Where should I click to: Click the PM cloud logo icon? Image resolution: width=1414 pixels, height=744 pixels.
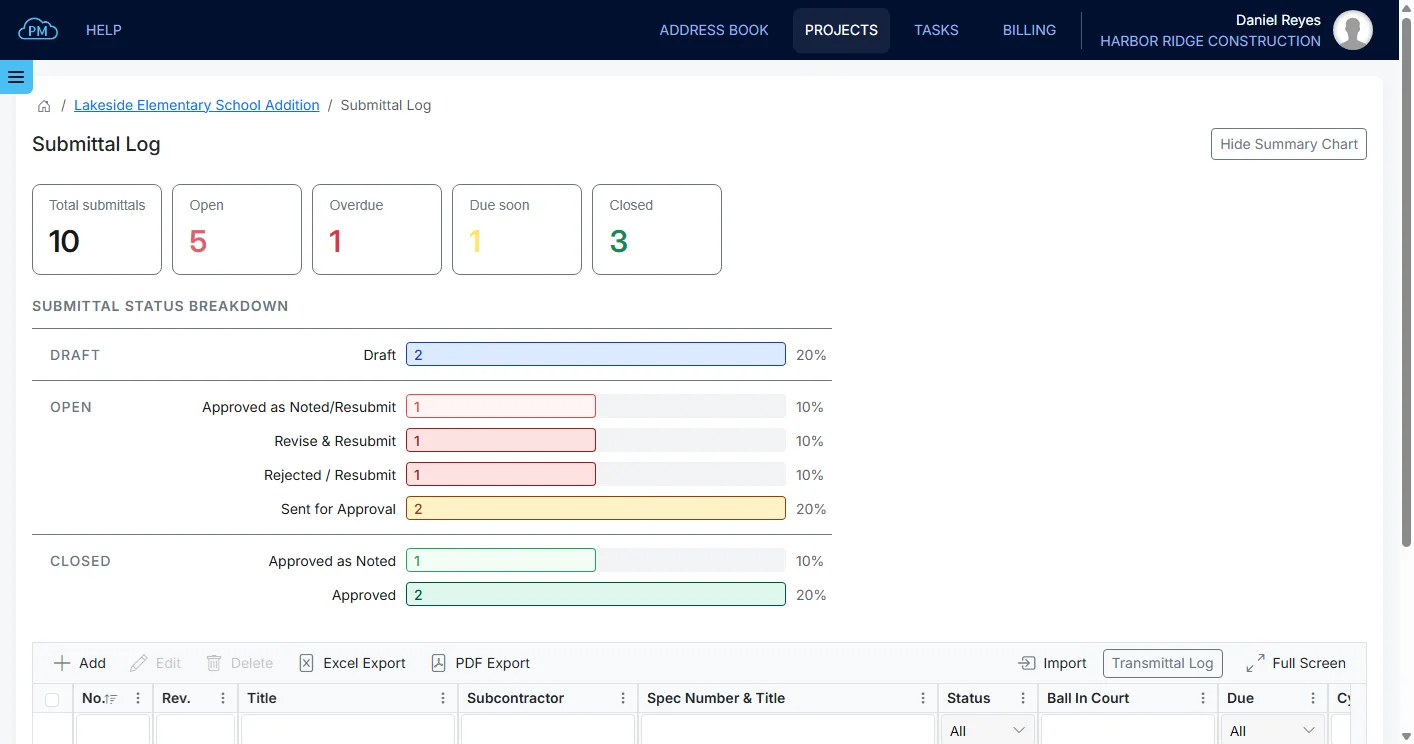[38, 30]
